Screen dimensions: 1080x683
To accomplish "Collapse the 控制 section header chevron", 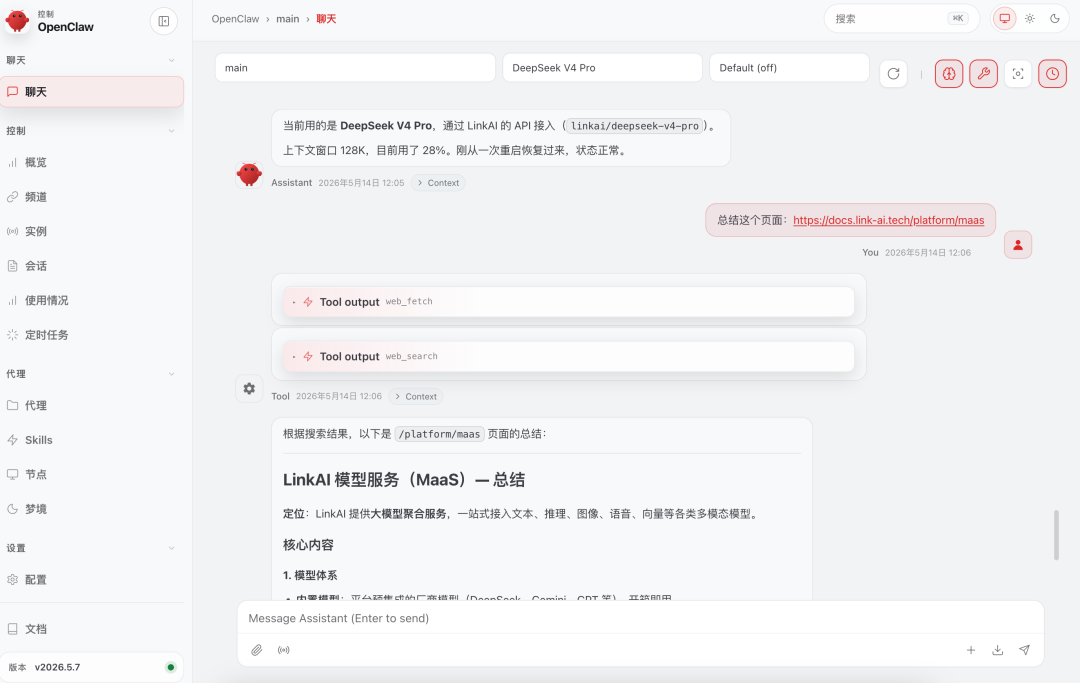I will click(x=172, y=131).
